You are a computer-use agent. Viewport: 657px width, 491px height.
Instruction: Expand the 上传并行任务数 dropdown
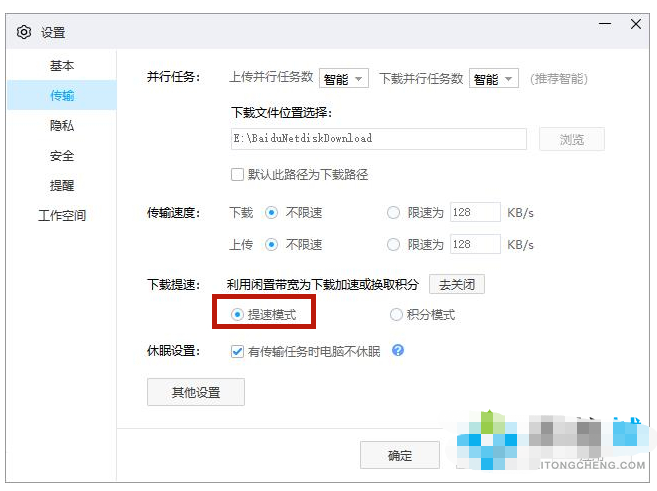tap(344, 78)
